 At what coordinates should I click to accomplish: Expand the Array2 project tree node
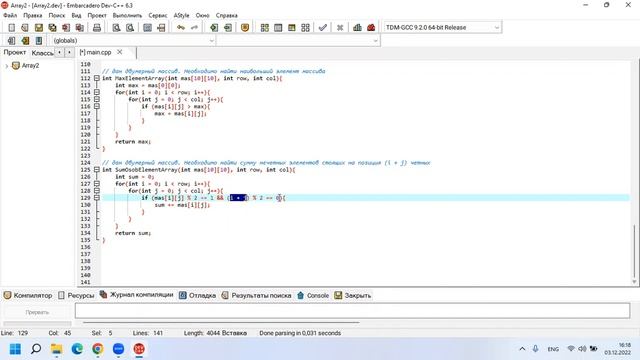pos(6,66)
